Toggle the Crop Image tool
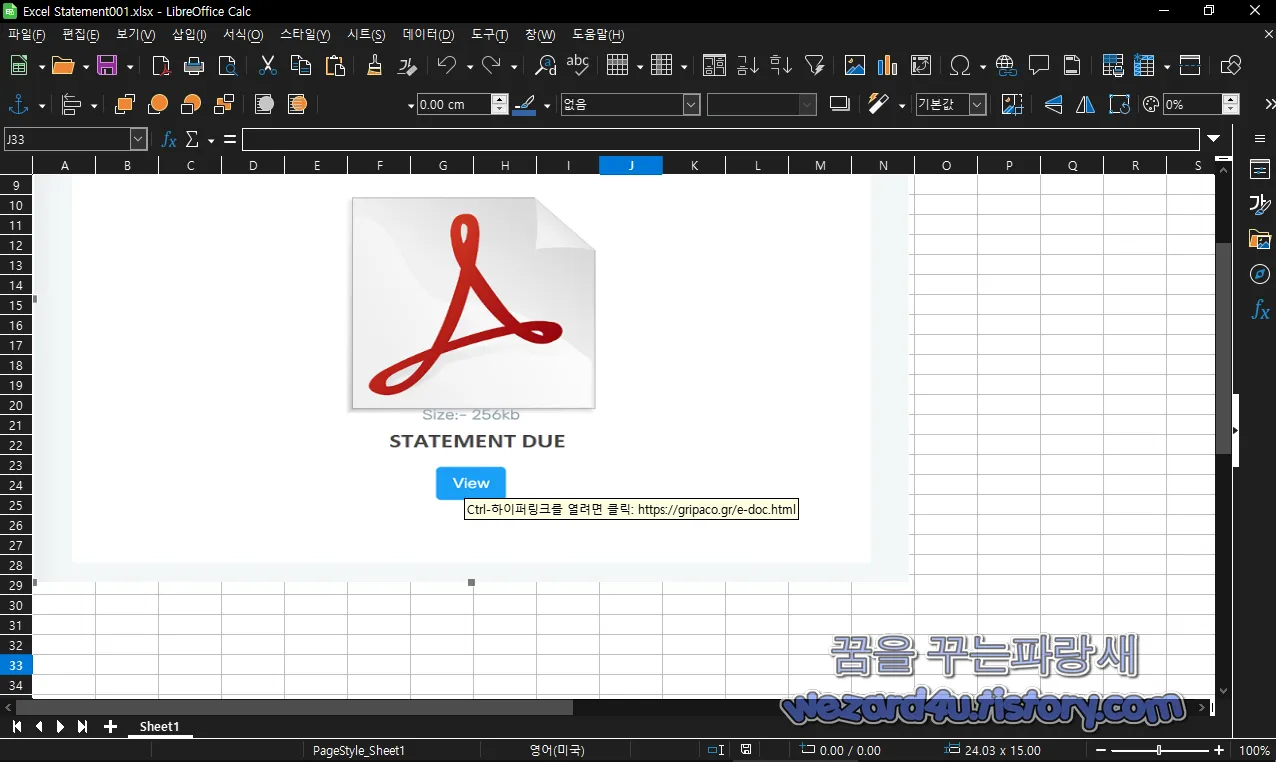Screen dimensions: 1276x762 pyautogui.click(x=1012, y=104)
